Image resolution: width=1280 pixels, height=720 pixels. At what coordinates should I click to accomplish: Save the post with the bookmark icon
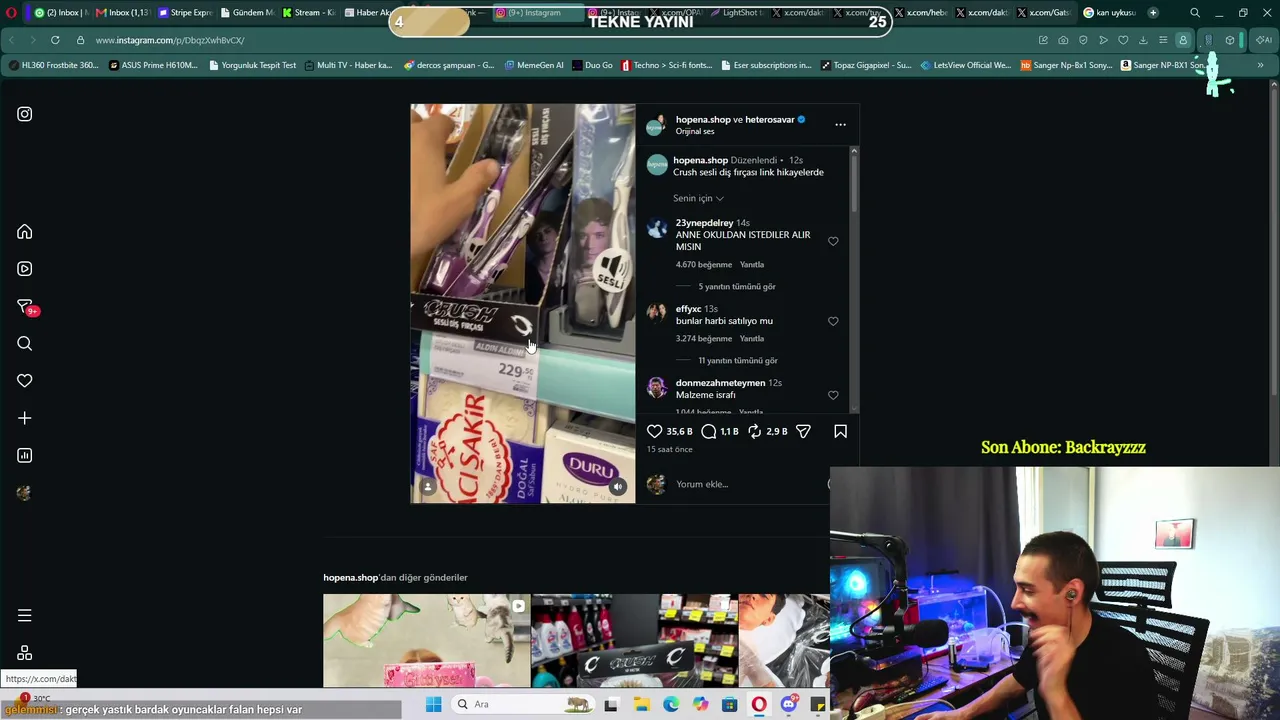840,431
